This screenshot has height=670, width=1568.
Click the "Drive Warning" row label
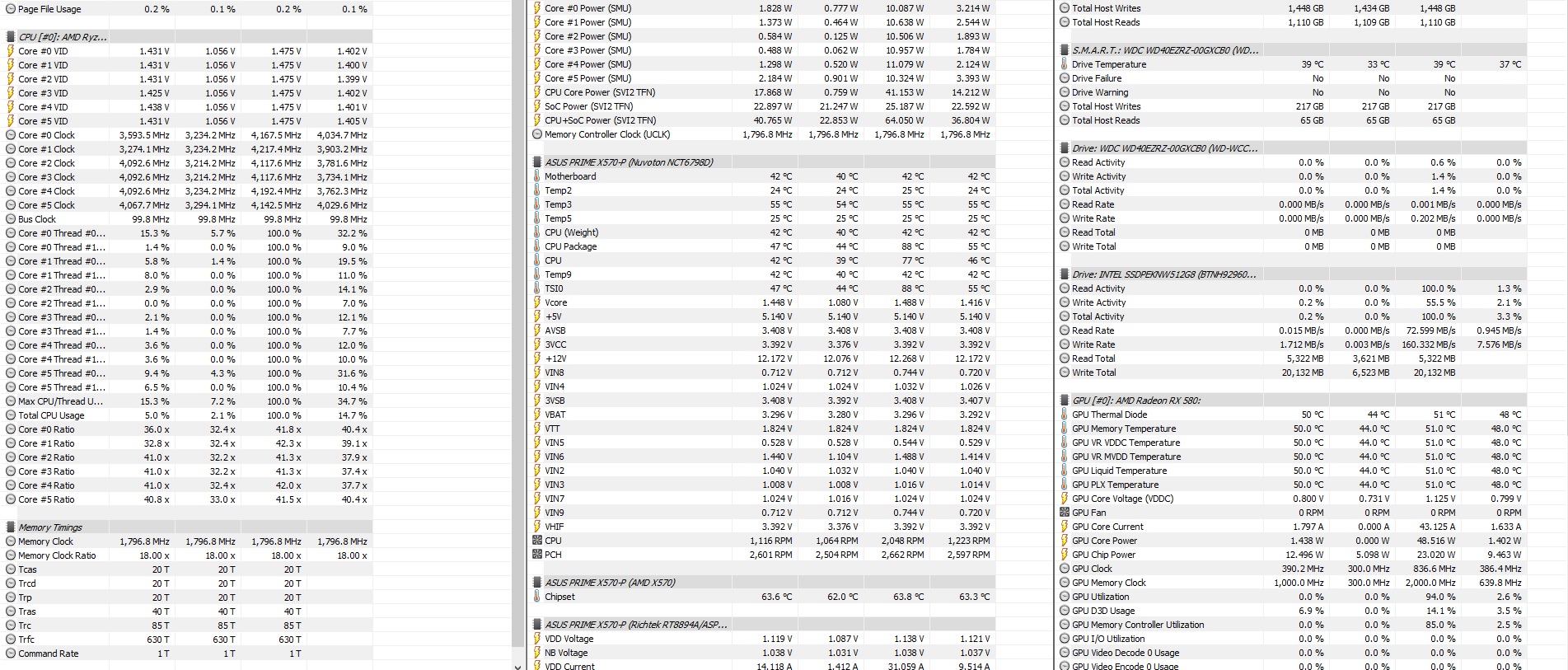(x=1100, y=92)
